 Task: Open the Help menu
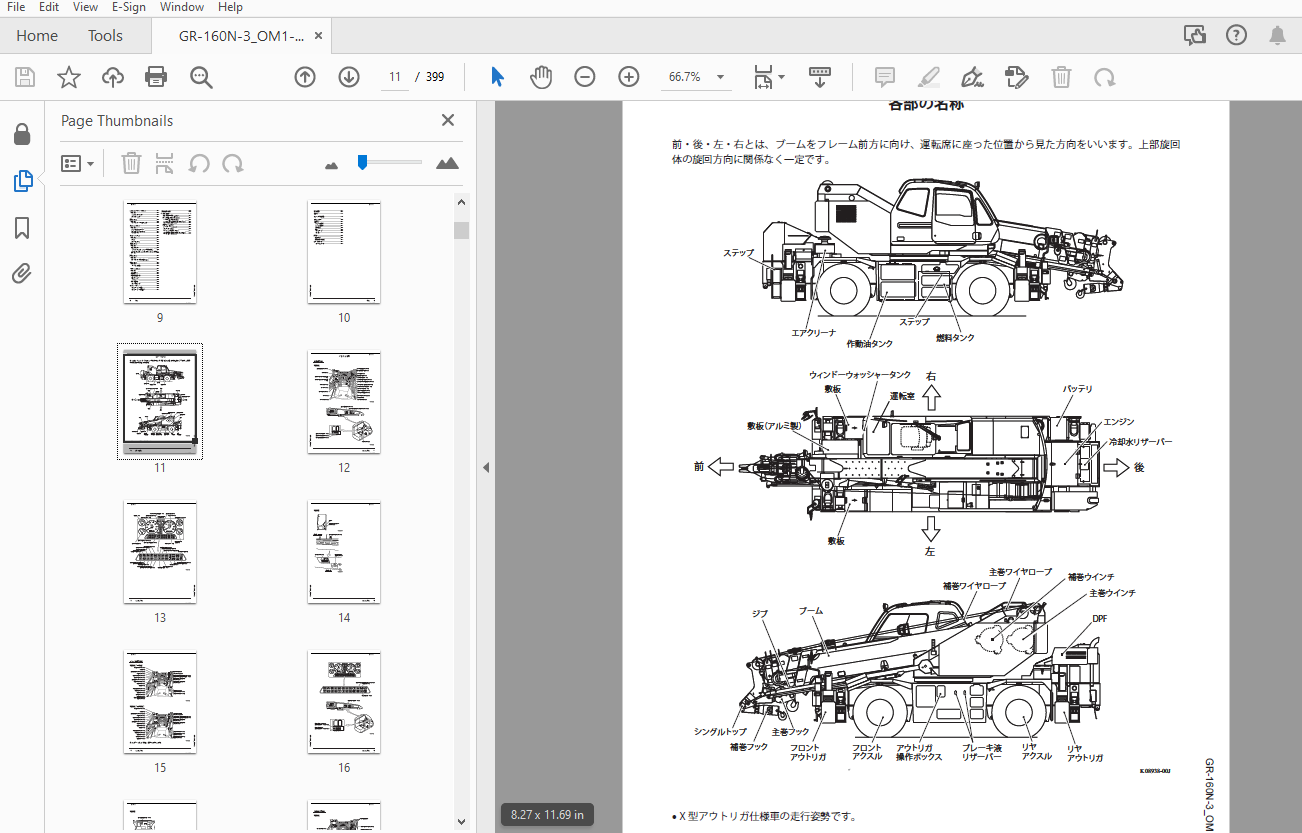click(x=230, y=7)
